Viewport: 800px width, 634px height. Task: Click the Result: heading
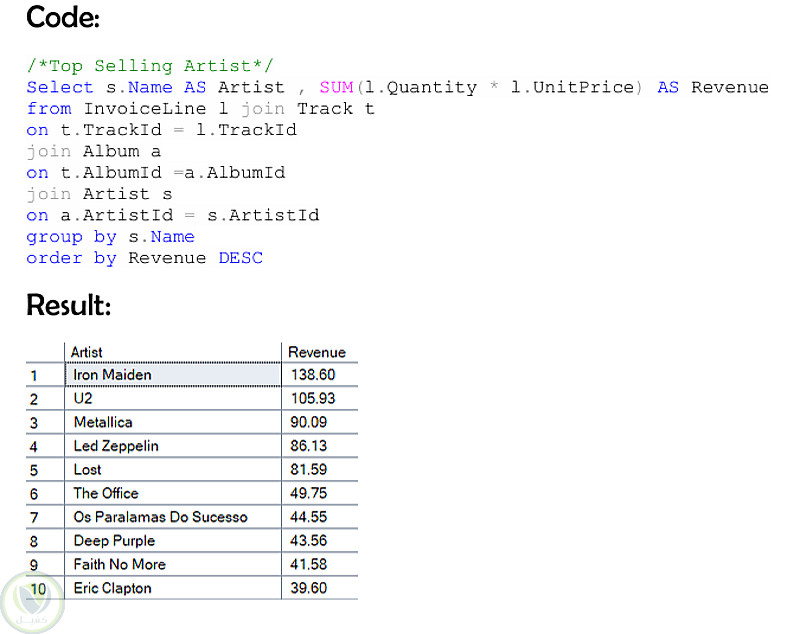pyautogui.click(x=68, y=305)
